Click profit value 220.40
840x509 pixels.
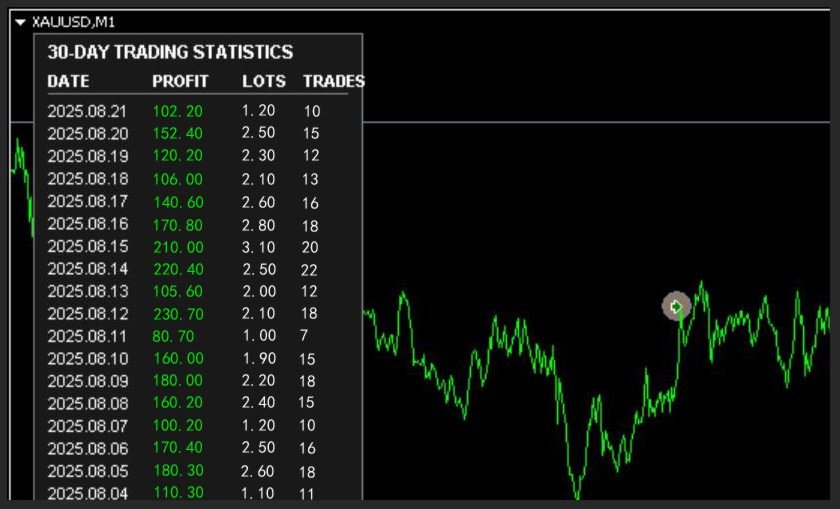(x=178, y=270)
